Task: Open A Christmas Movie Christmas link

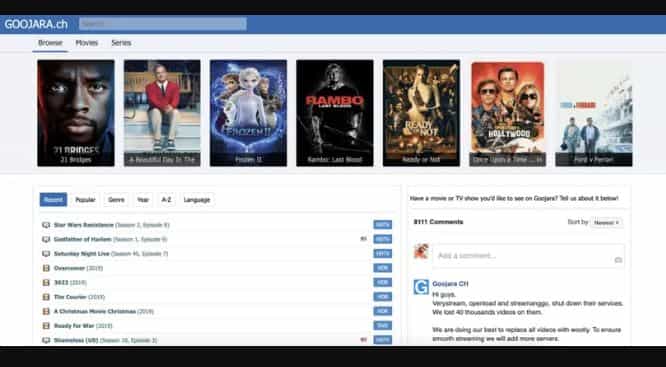Action: click(104, 311)
